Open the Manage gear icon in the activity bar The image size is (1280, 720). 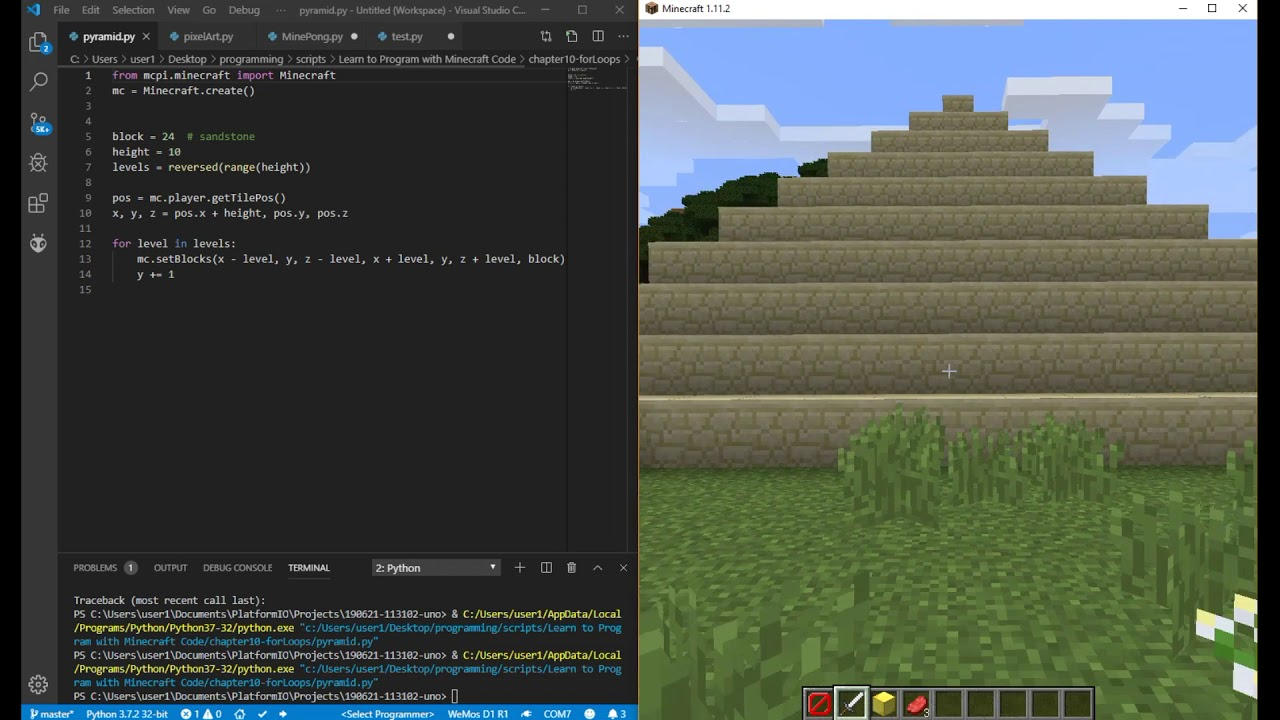coord(38,684)
